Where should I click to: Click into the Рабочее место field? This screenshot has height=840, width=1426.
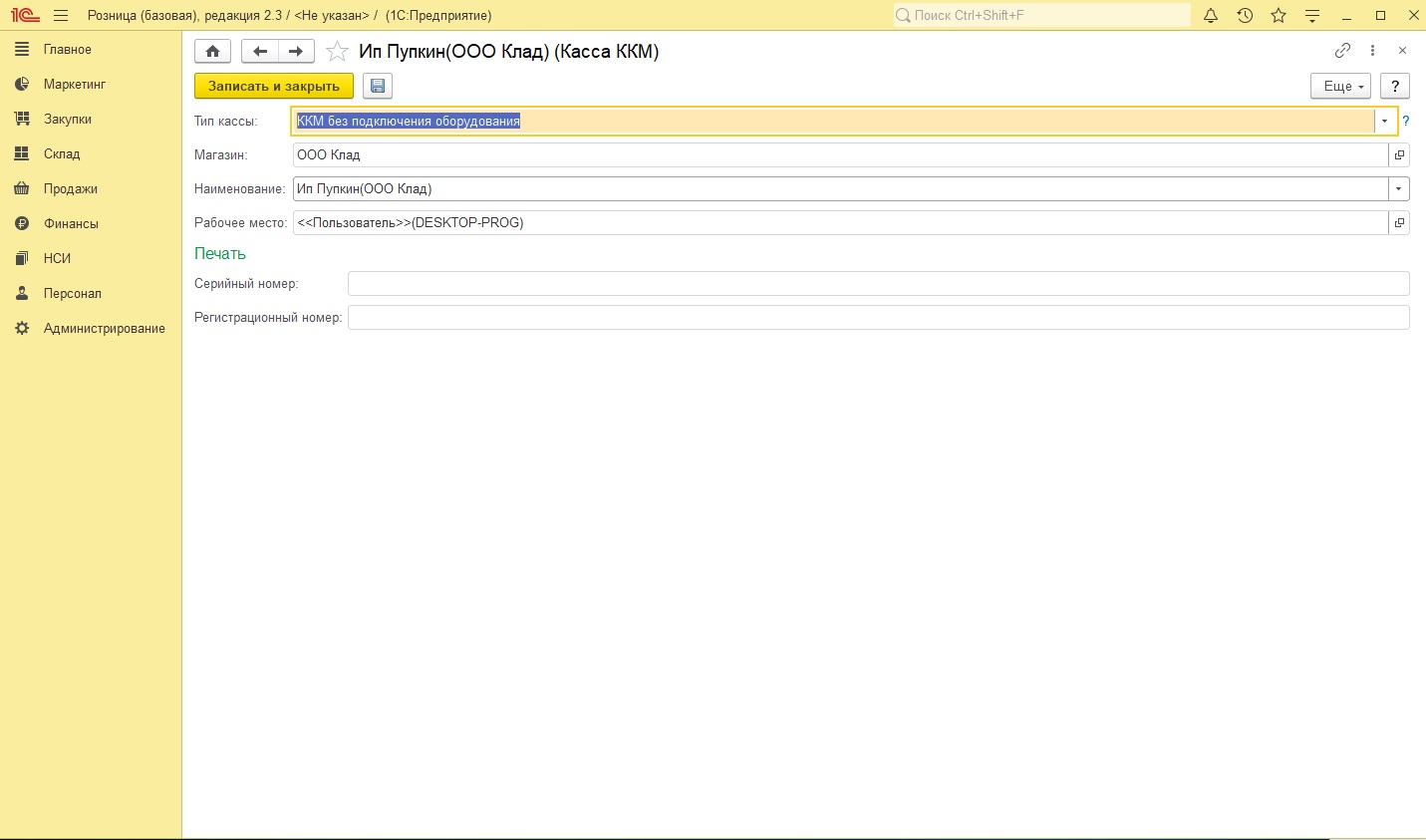click(x=840, y=222)
